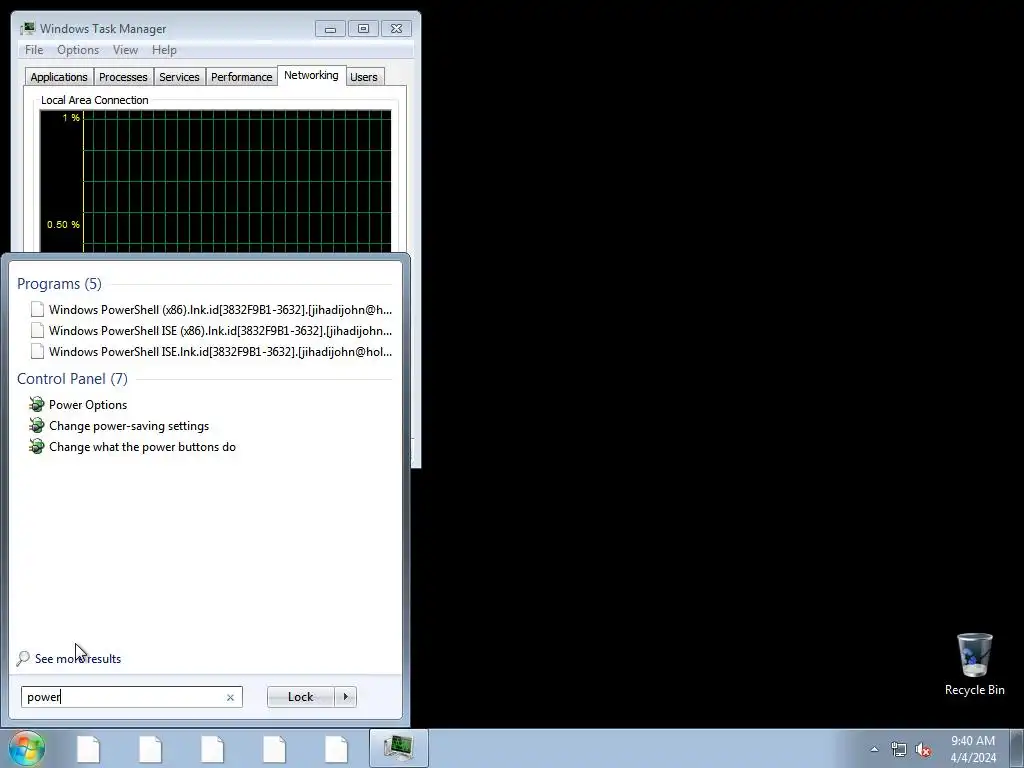Image resolution: width=1024 pixels, height=768 pixels.
Task: Expand the Programs (5) results header
Action: click(59, 284)
